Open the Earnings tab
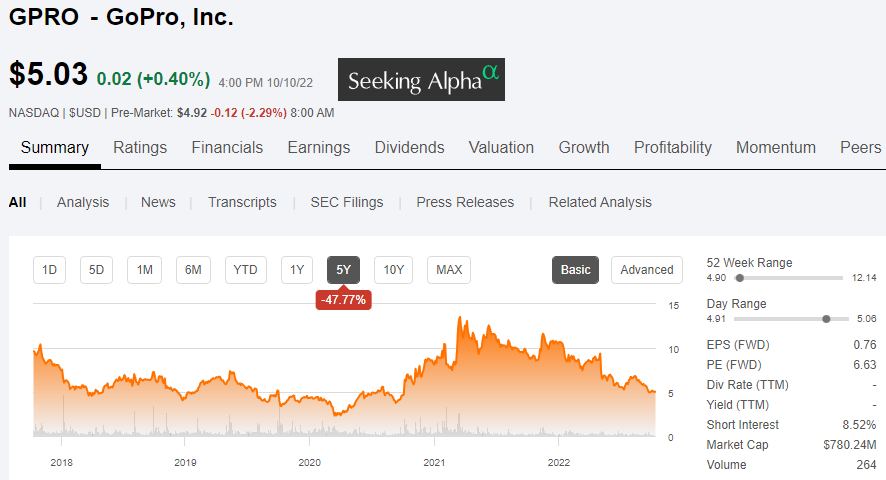Viewport: 886px width, 480px height. (x=318, y=147)
